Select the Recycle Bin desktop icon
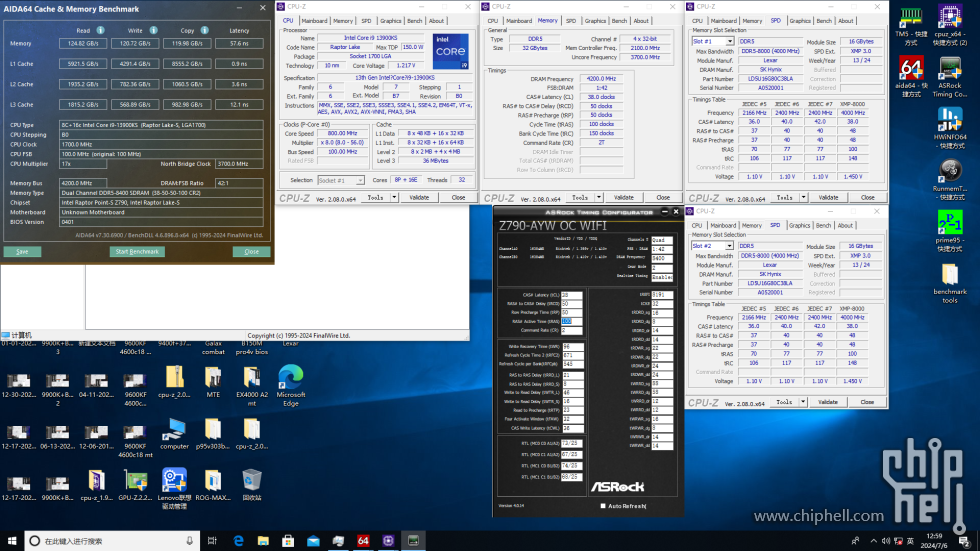This screenshot has width=980, height=551. click(x=252, y=485)
